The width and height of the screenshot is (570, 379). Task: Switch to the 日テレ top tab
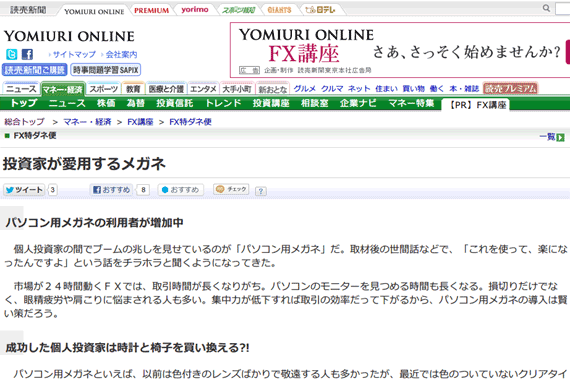click(x=321, y=10)
